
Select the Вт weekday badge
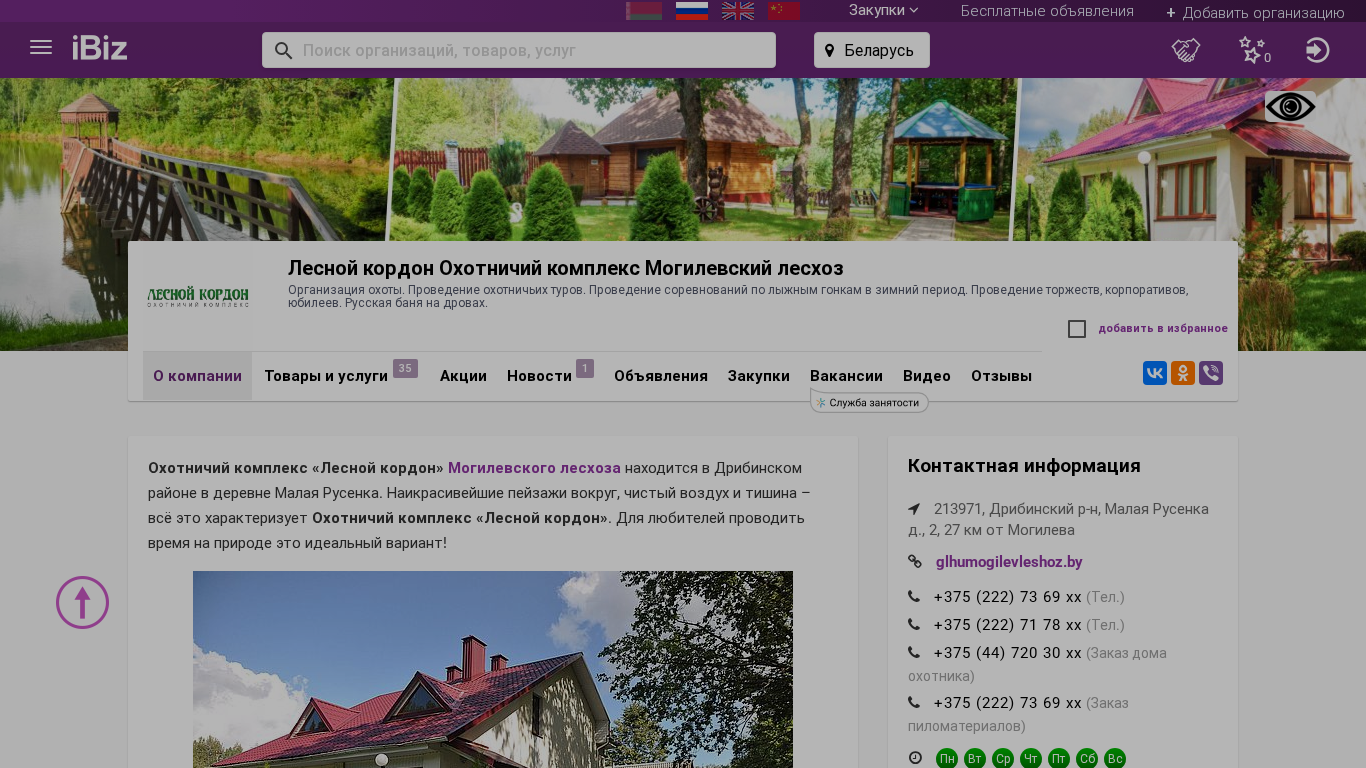[975, 759]
